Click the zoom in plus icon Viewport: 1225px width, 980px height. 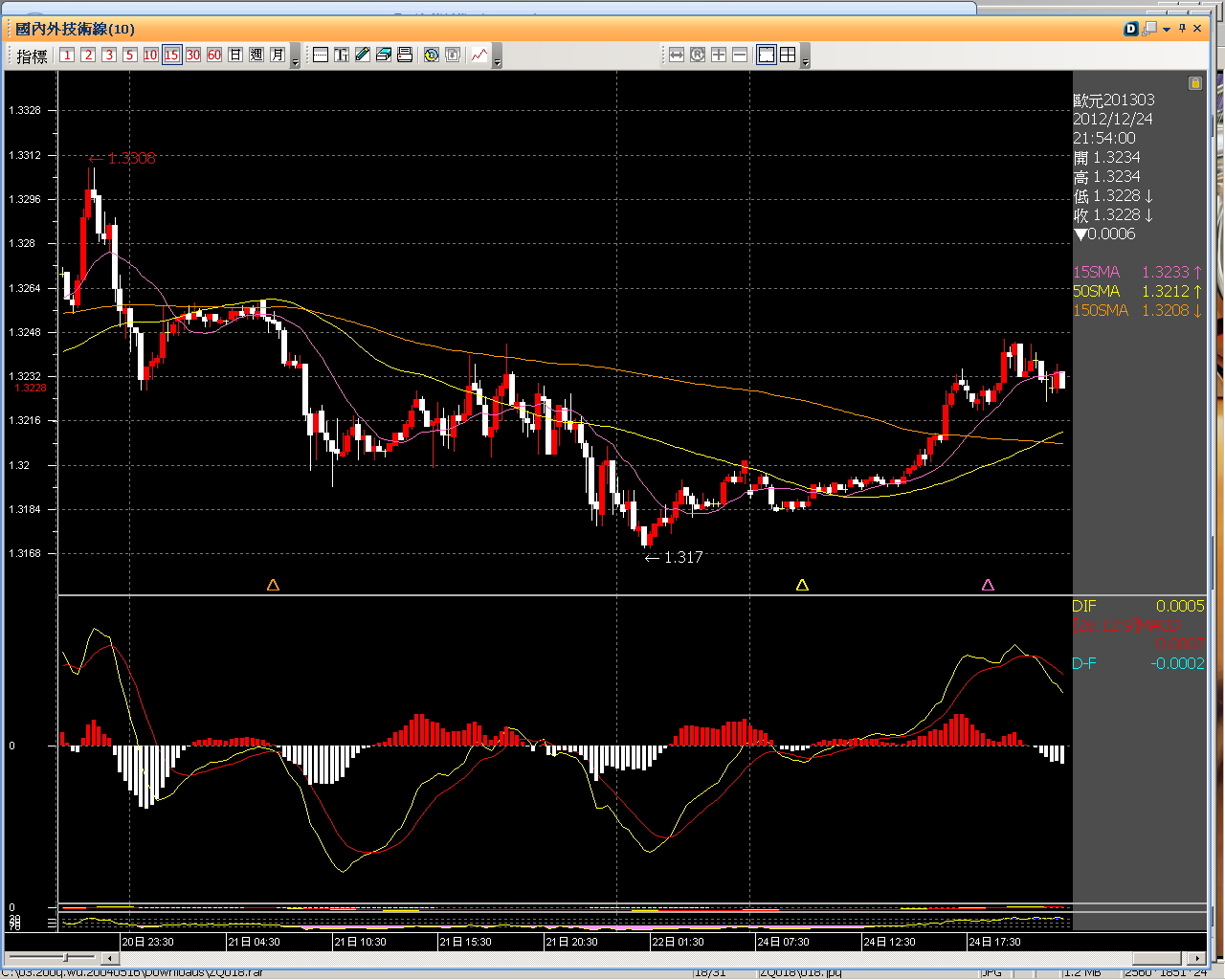[x=719, y=56]
